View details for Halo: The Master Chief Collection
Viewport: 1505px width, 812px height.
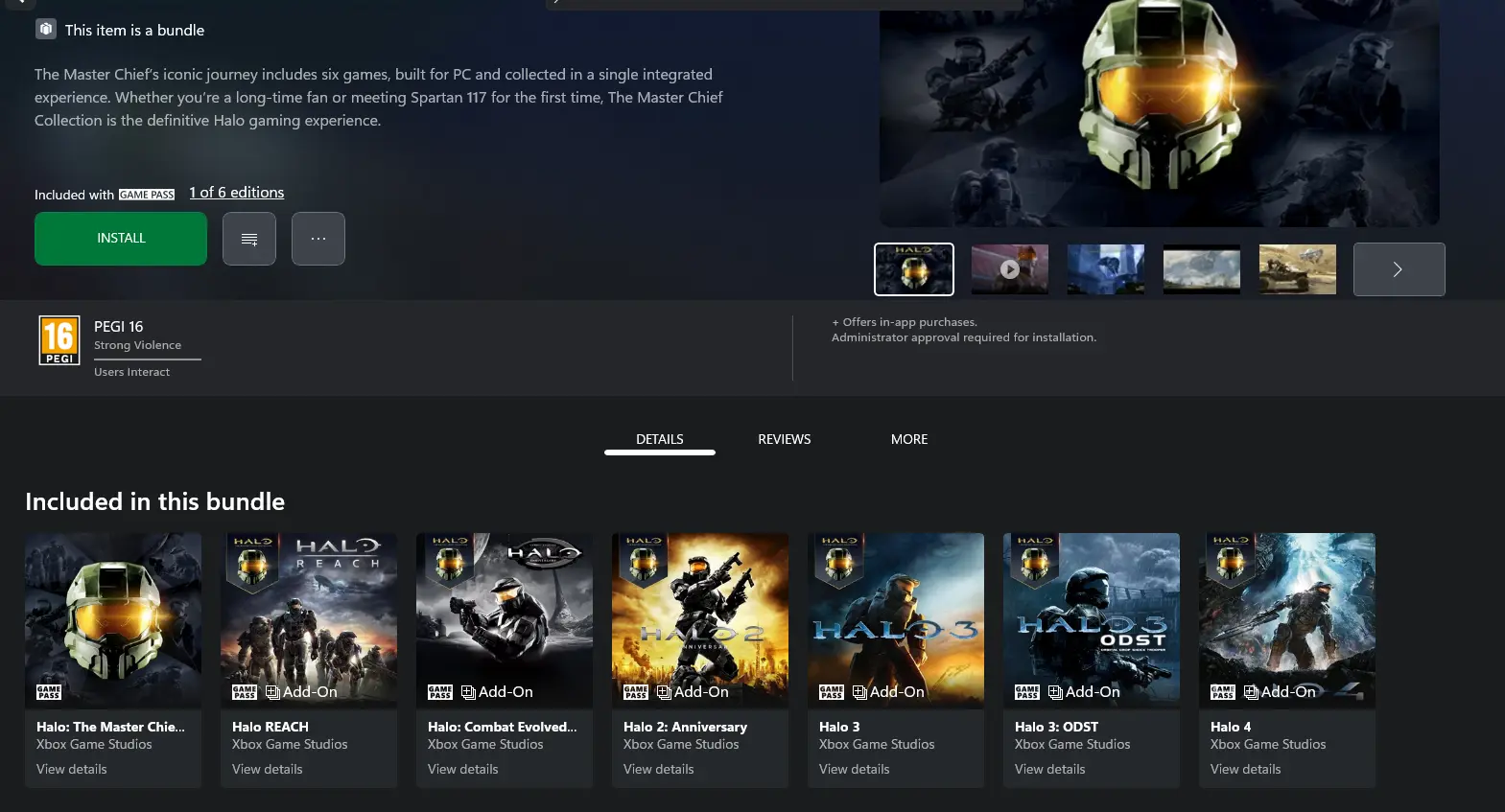pyautogui.click(x=72, y=769)
